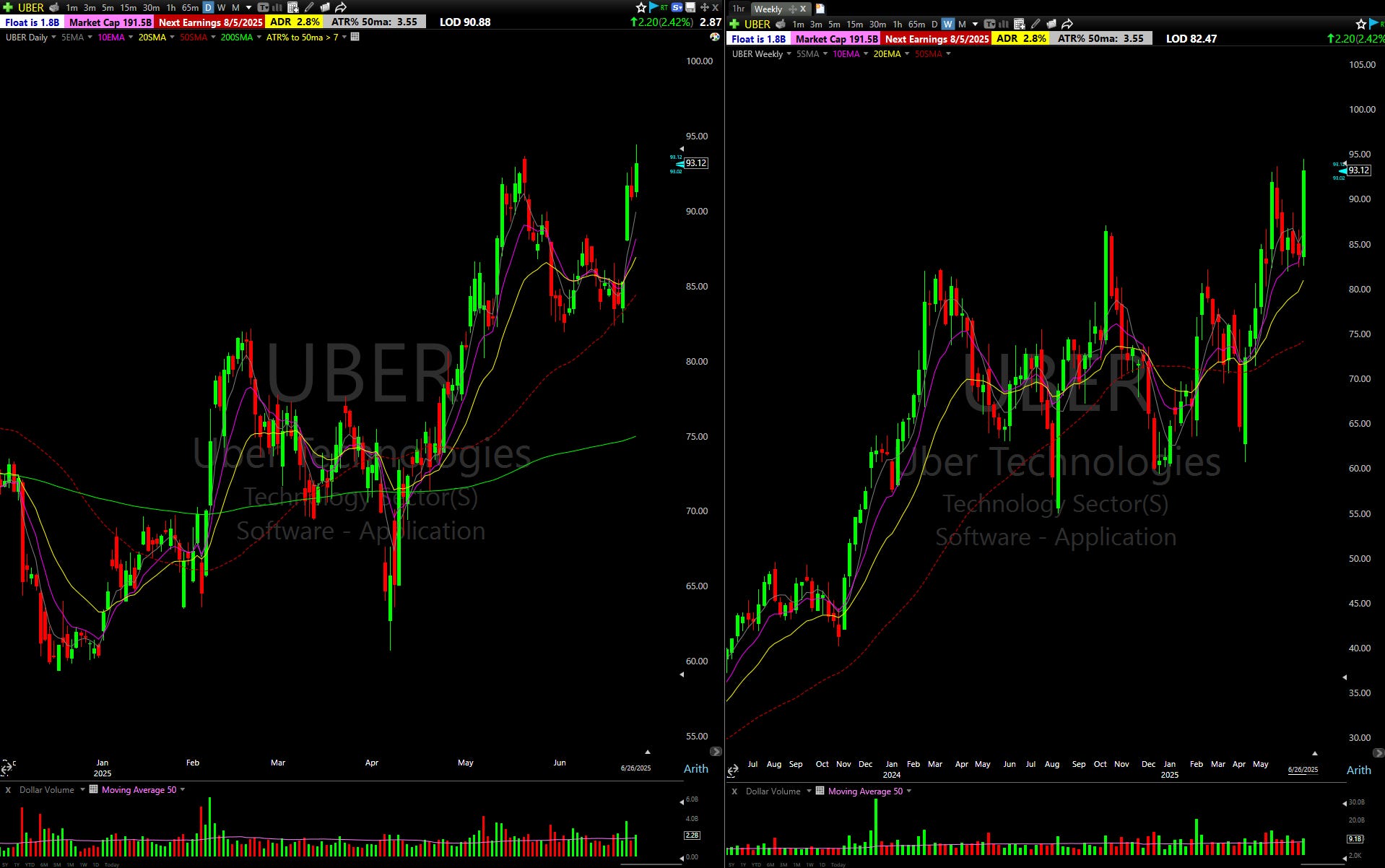Click the grid icon beside Dollar Volume in the weekly pane

(820, 791)
